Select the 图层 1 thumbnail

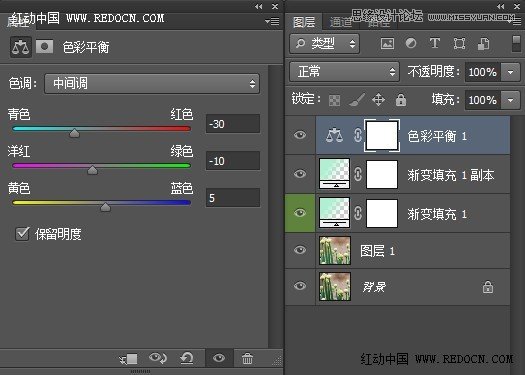(335, 250)
